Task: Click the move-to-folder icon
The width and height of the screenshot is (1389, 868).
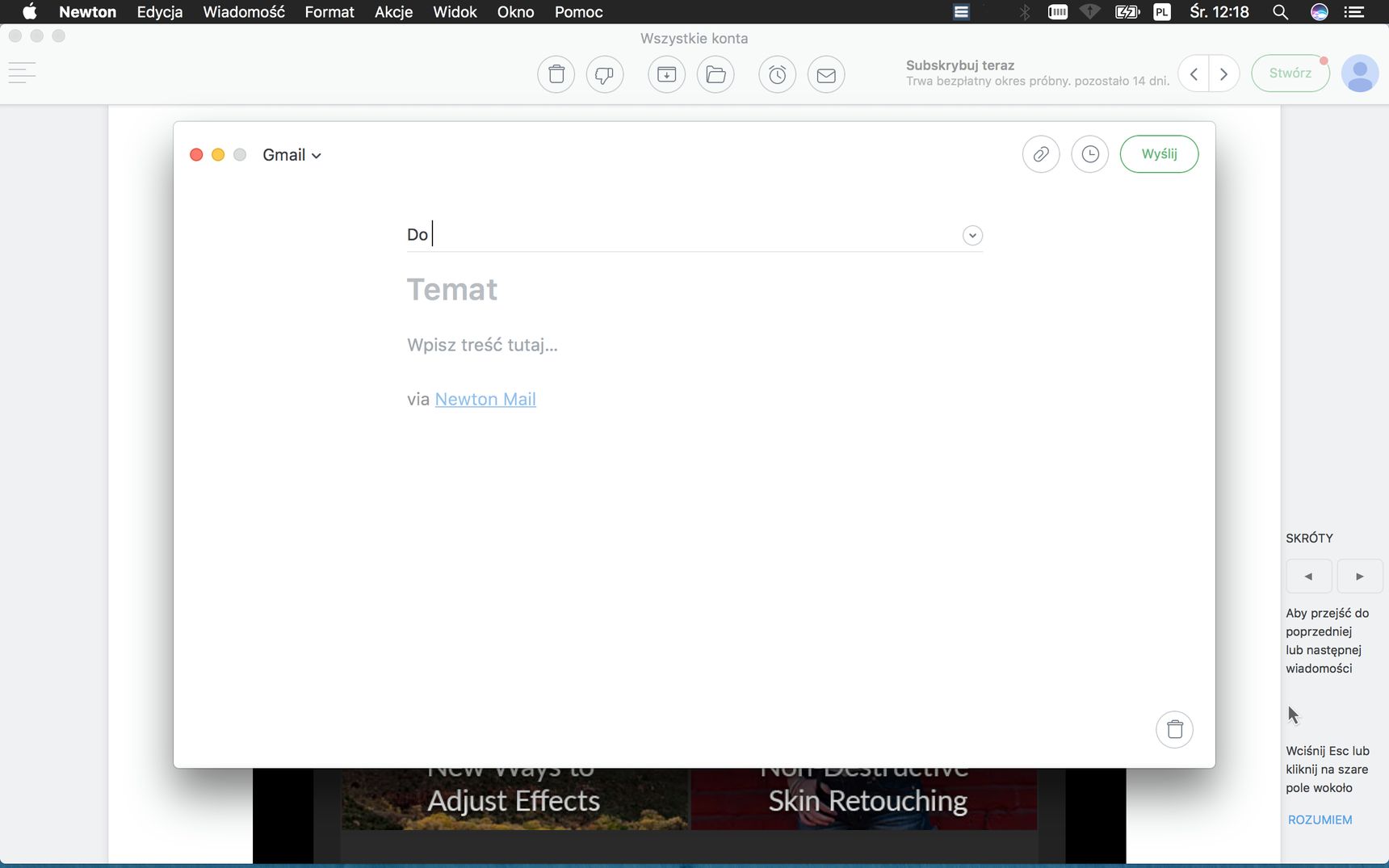Action: [715, 74]
